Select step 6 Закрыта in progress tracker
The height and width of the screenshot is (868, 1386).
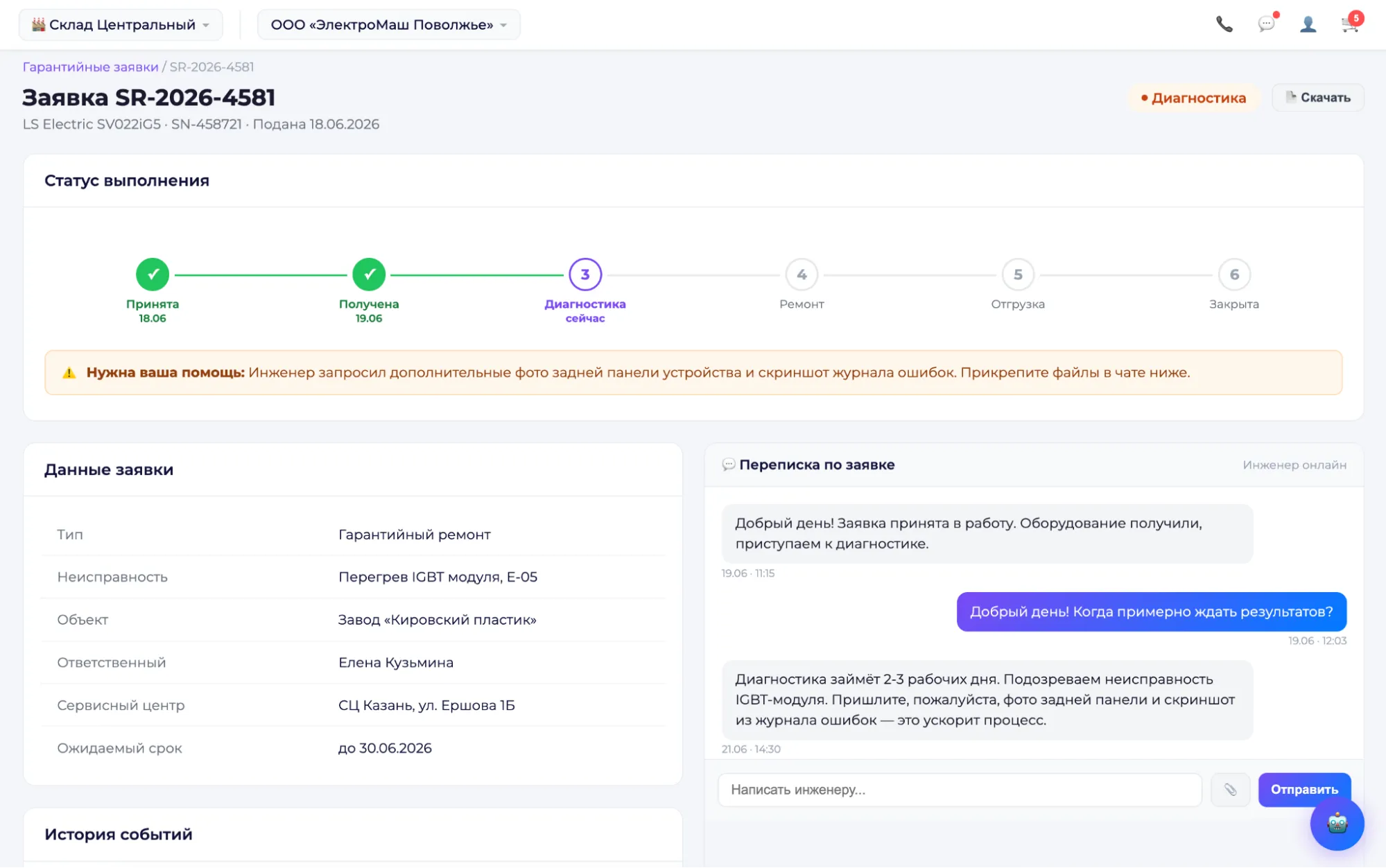coord(1234,275)
